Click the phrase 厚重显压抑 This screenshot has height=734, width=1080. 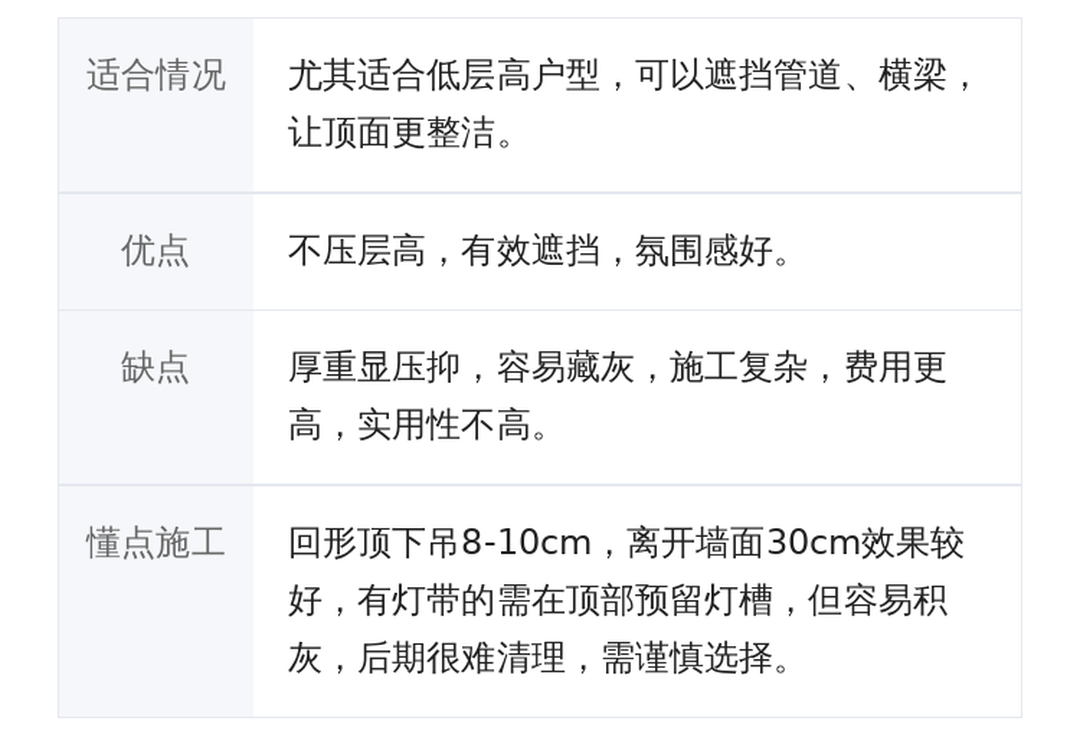tap(374, 367)
